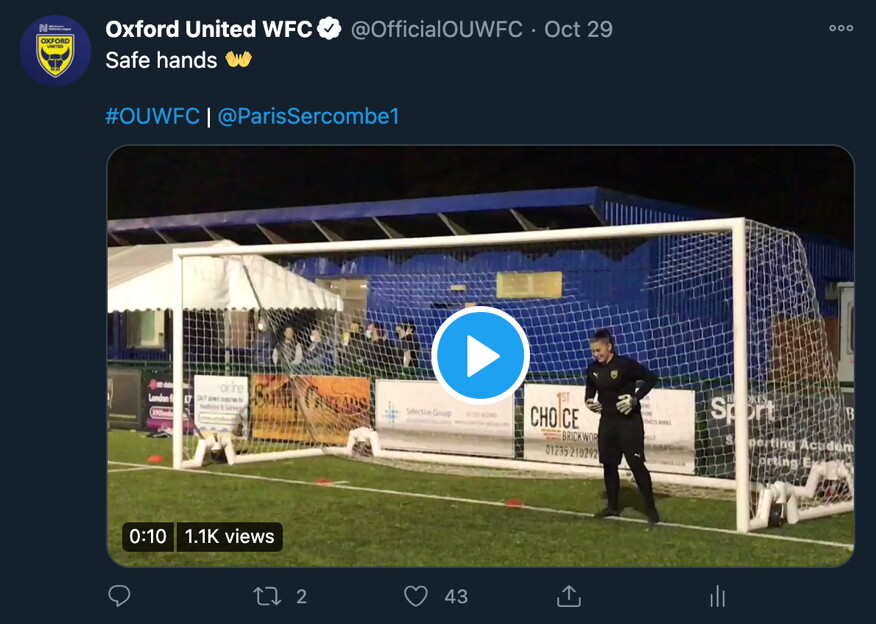
Task: Open the #OUWFC hashtag link
Action: 153,116
